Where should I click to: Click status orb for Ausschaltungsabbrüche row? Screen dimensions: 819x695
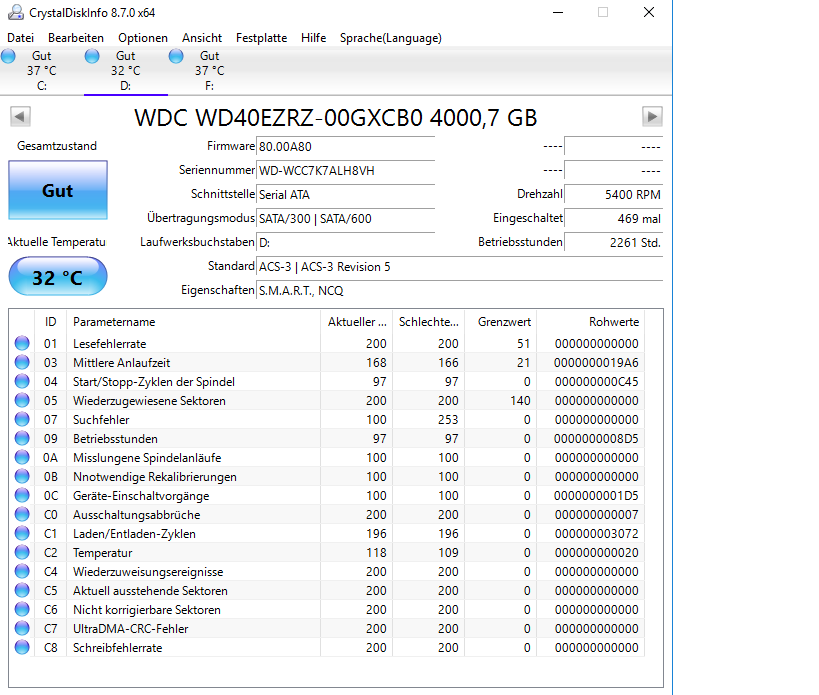tap(22, 514)
